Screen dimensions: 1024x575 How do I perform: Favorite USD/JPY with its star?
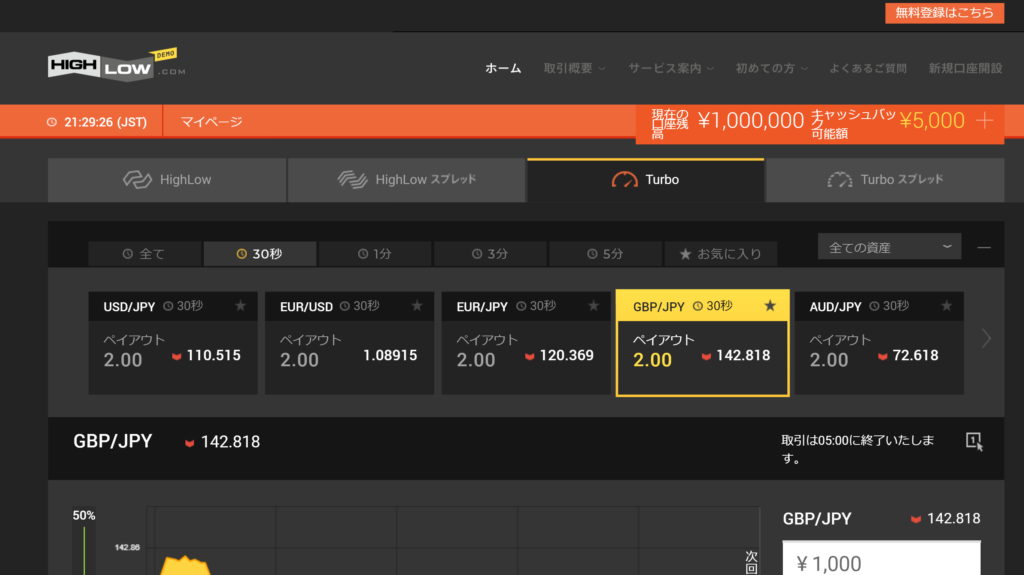pos(240,306)
